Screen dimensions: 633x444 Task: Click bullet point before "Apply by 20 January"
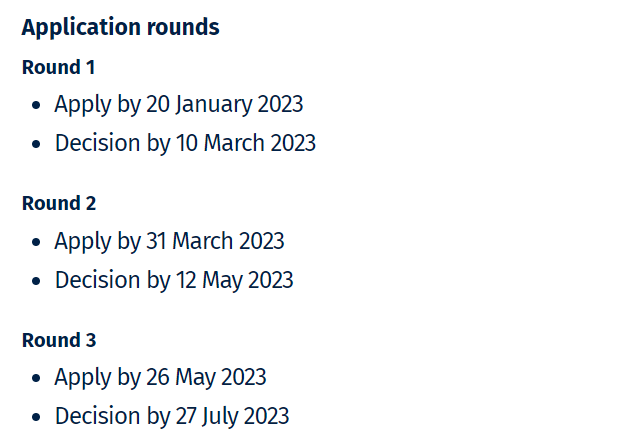[37, 105]
